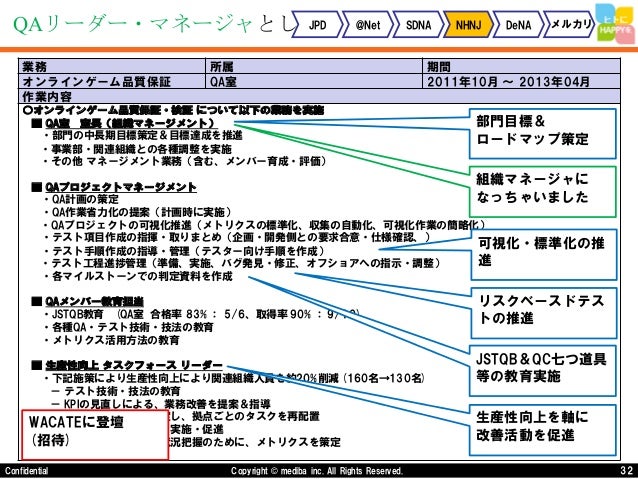Click the 業務 header cell
The height and width of the screenshot is (479, 638).
pyautogui.click(x=112, y=66)
